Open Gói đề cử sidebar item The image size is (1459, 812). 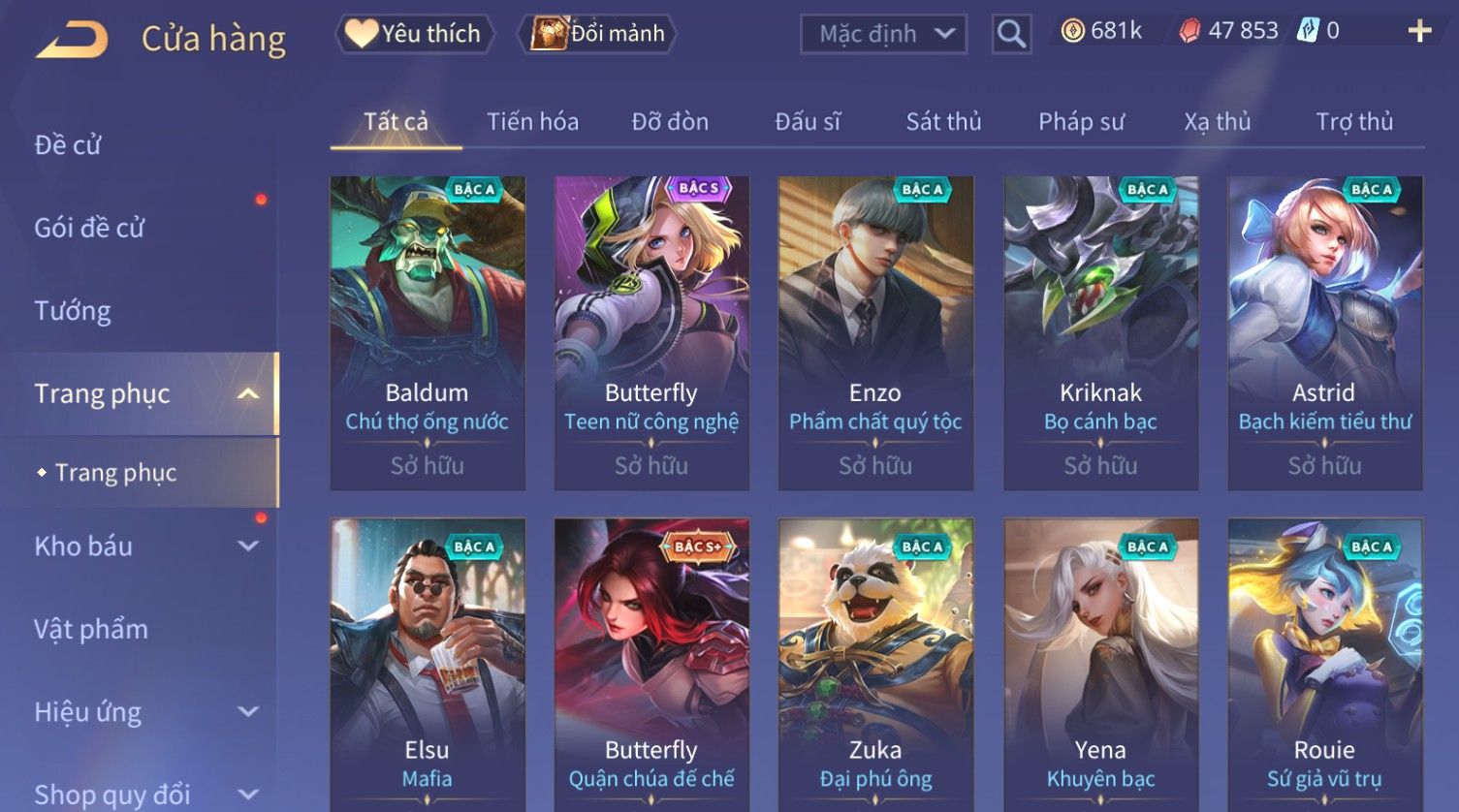coord(89,228)
